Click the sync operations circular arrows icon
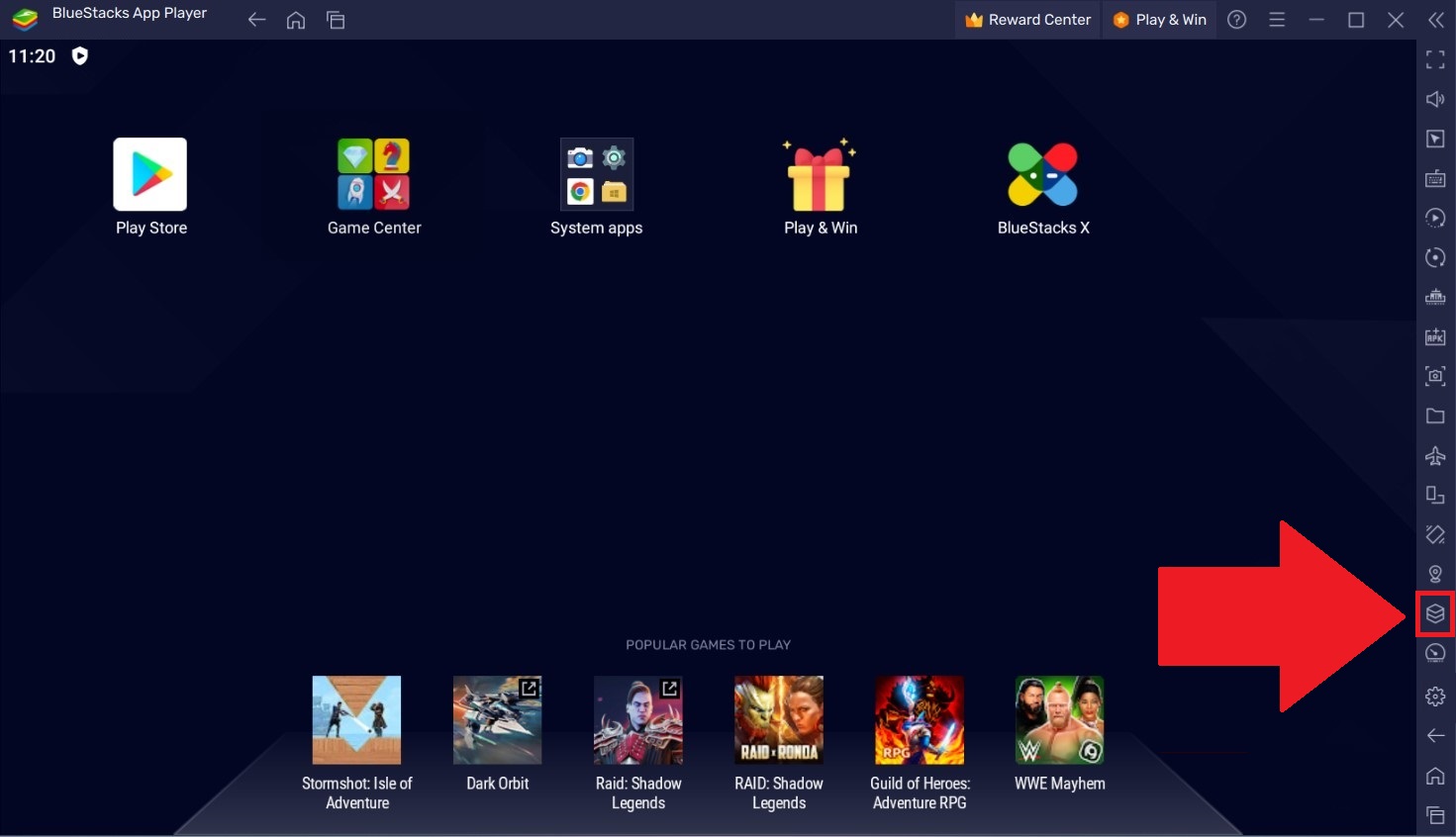The height and width of the screenshot is (837, 1456). [1435, 257]
